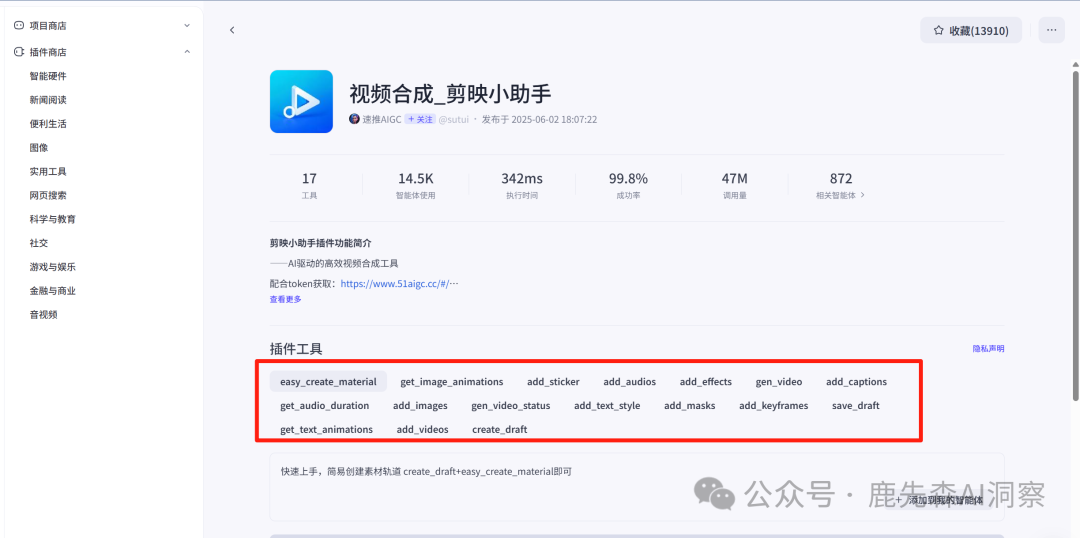
Task: Click 查看更多 to expand description
Action: click(286, 299)
